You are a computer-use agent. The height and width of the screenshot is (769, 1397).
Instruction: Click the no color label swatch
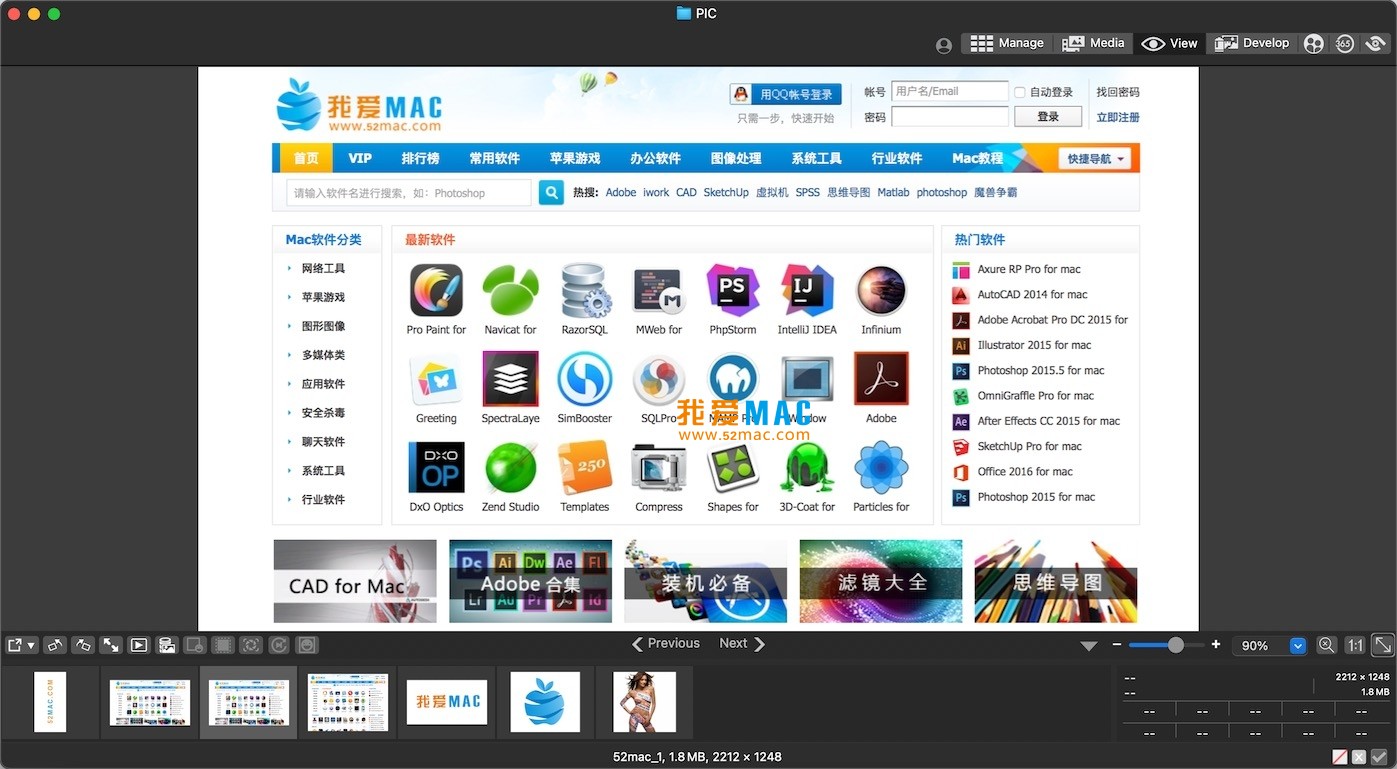1341,757
